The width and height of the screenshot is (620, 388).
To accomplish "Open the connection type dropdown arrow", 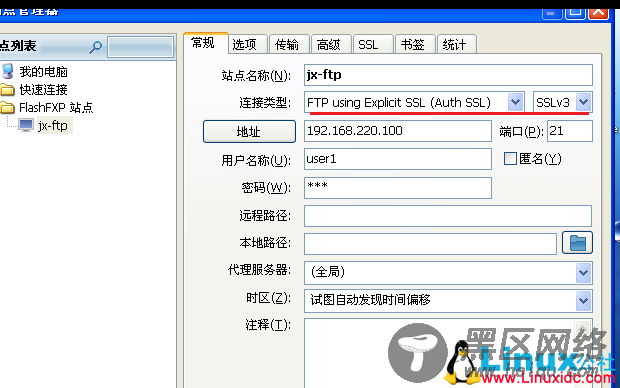I will pyautogui.click(x=516, y=102).
